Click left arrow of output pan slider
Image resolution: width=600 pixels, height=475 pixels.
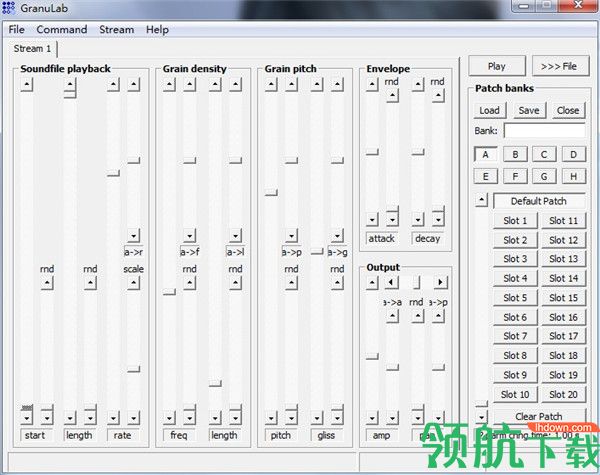[x=391, y=282]
